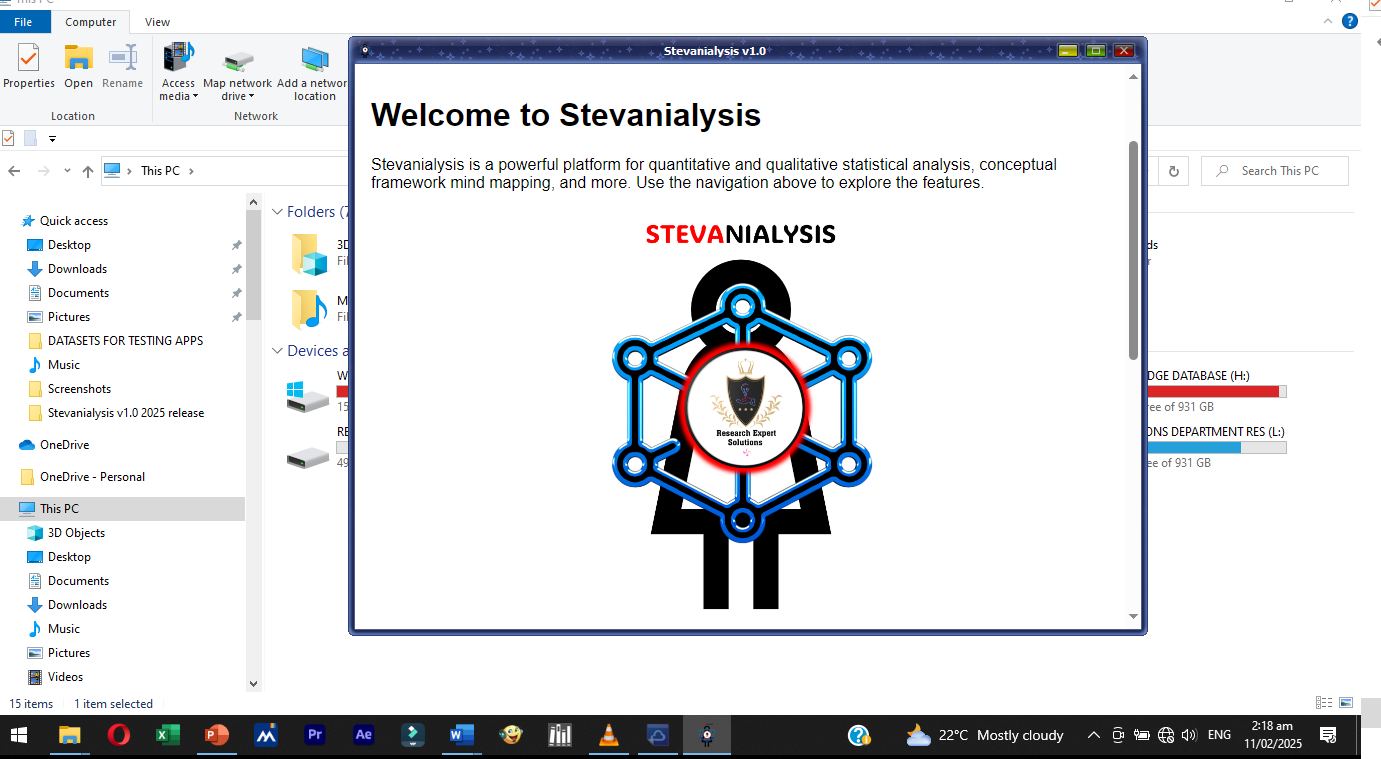The image size is (1381, 759).
Task: Open the notification center
Action: coord(1328,735)
